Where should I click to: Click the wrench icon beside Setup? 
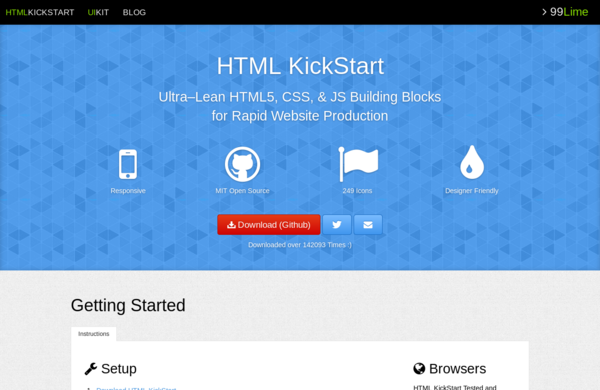click(91, 369)
